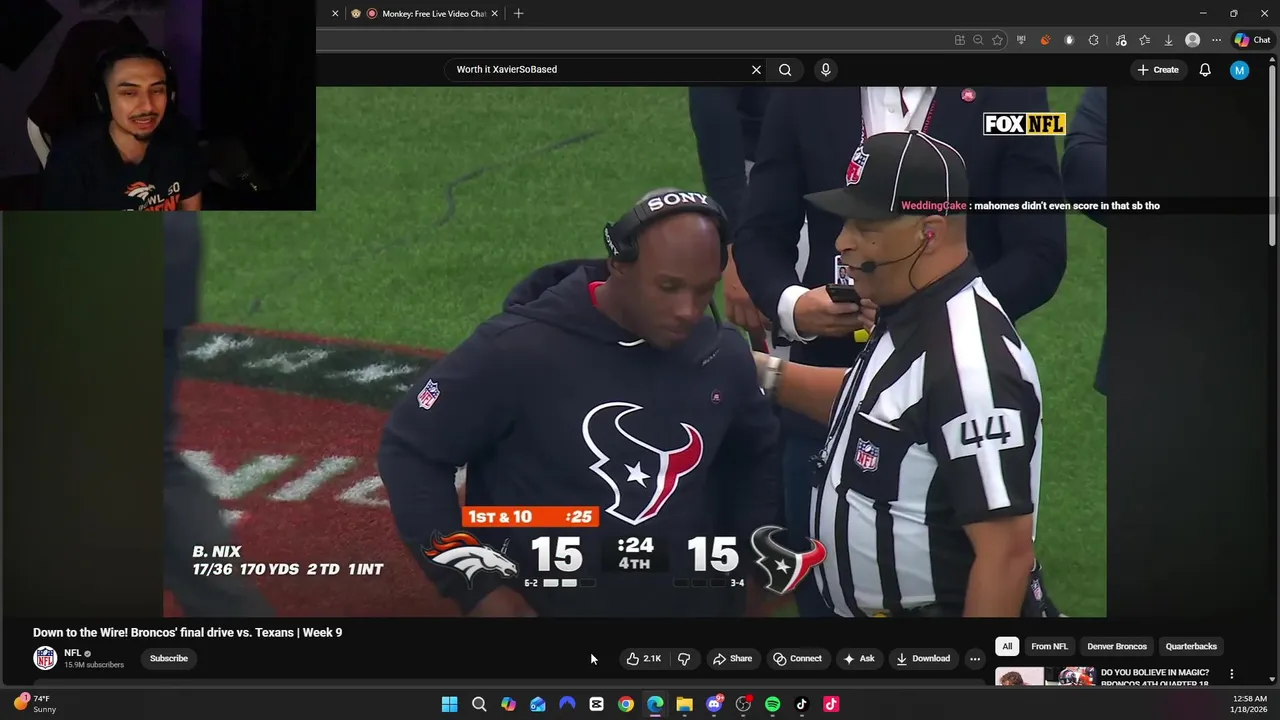Open options for the Do You Believe in Magic video
1280x720 pixels.
[1232, 674]
